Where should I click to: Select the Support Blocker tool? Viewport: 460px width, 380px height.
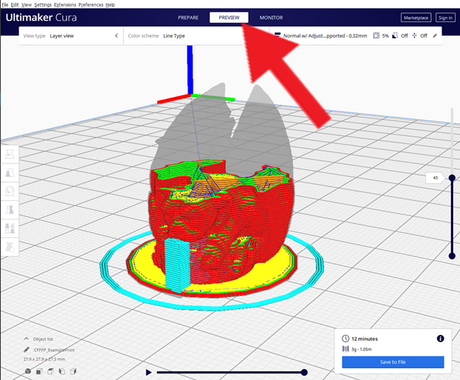point(10,247)
